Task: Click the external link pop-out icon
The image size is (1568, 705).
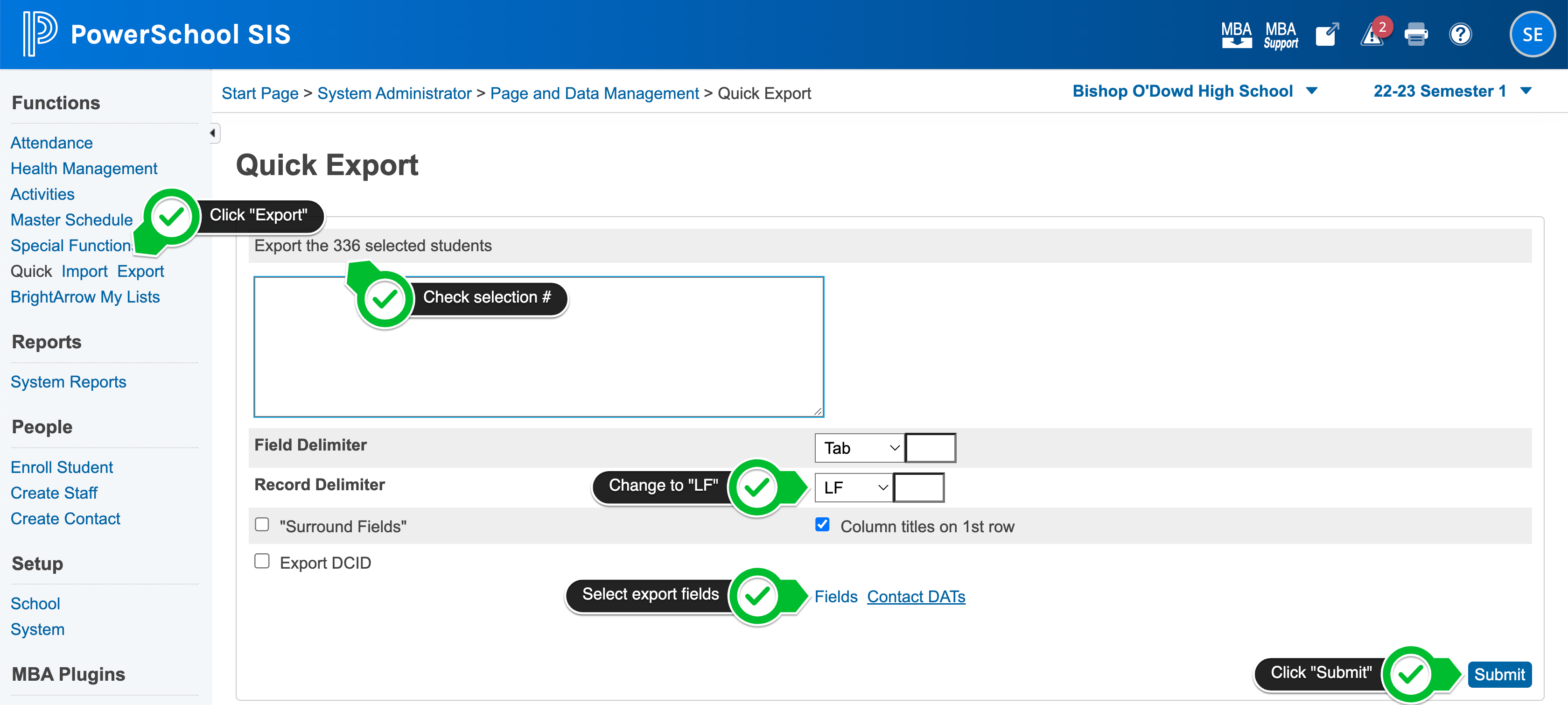Action: pyautogui.click(x=1326, y=35)
